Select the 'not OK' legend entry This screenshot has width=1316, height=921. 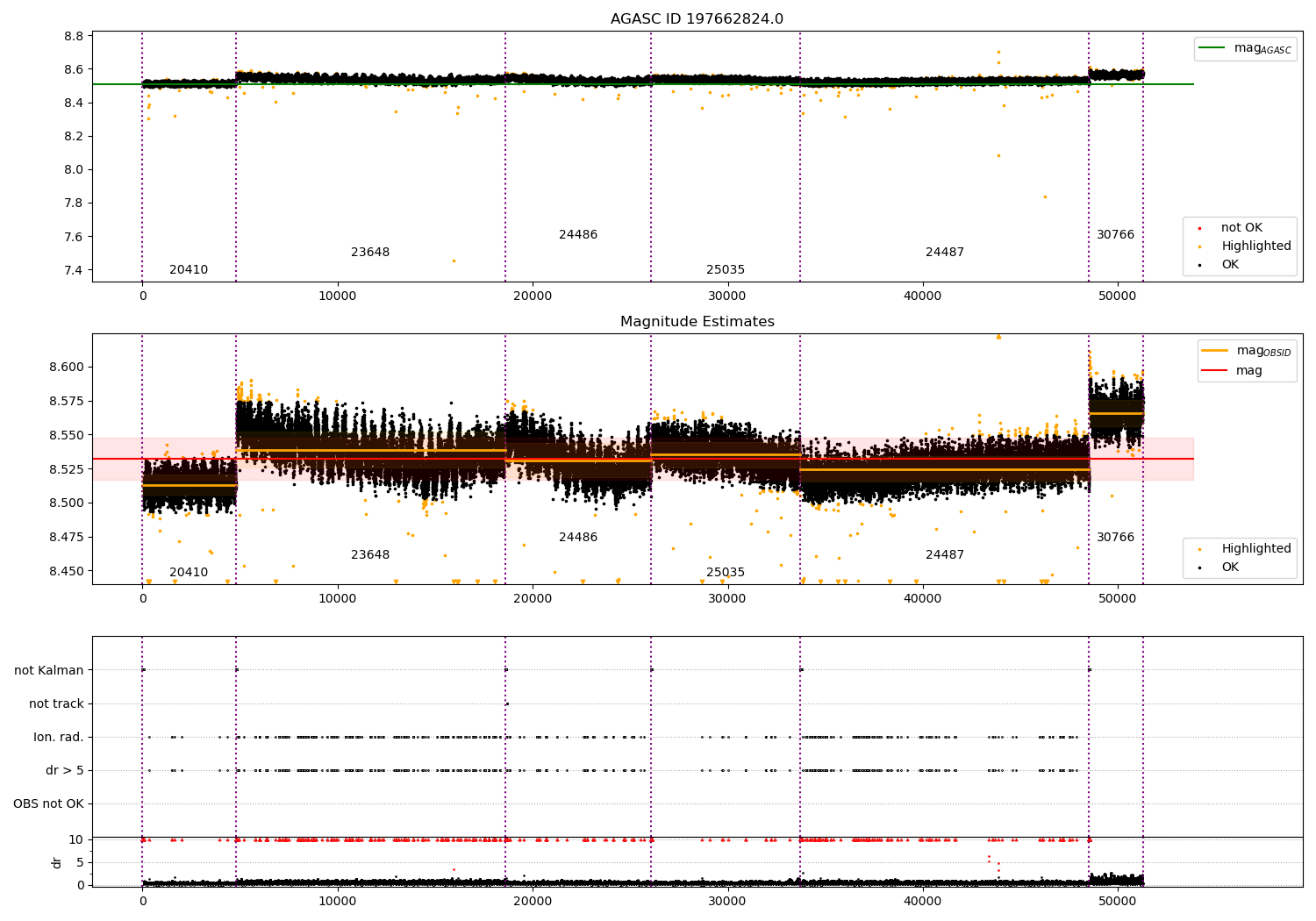(1241, 228)
